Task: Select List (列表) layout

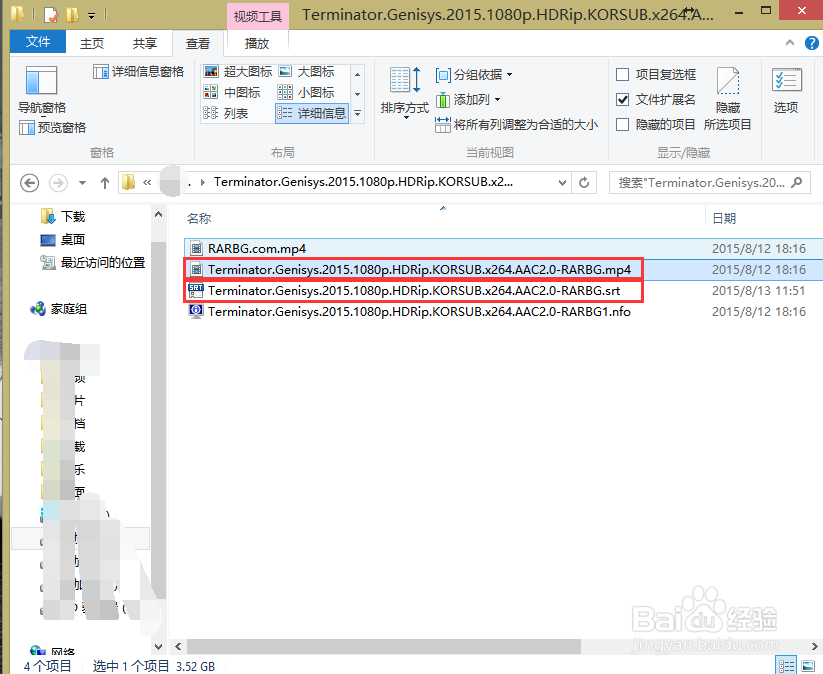Action: tap(226, 113)
